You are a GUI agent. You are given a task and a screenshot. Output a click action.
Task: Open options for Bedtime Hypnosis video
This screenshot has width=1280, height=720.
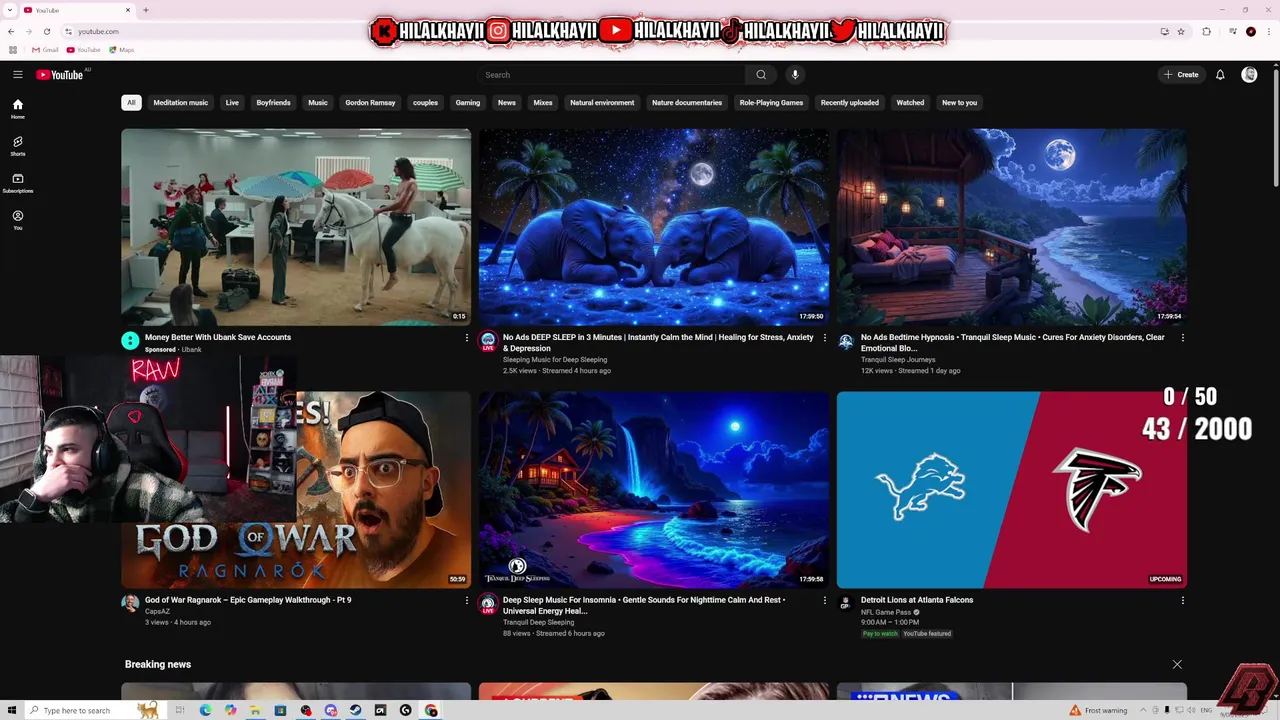(x=1182, y=338)
